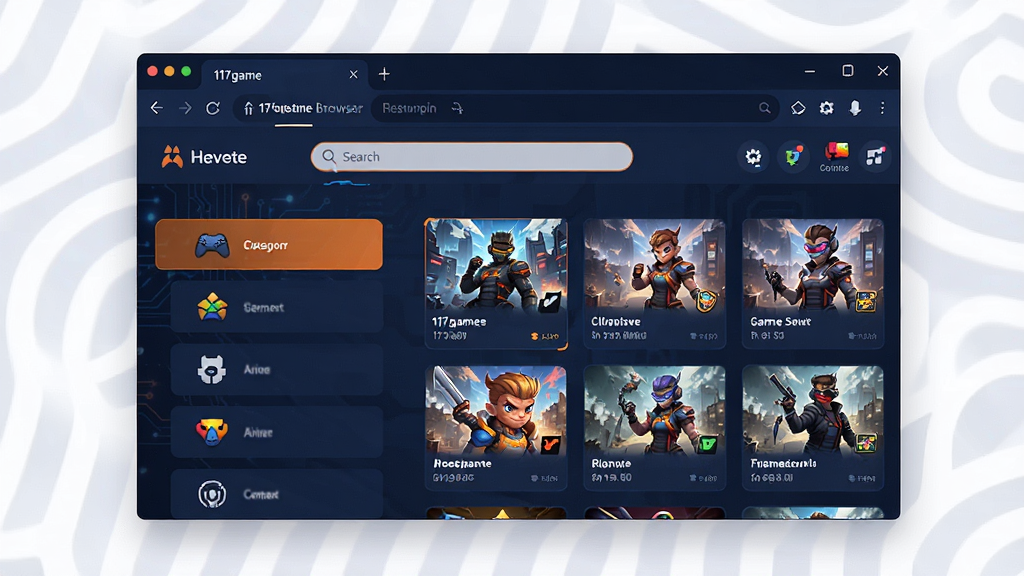
Task: Open the sidebar item with the headset icon
Action: (276, 494)
